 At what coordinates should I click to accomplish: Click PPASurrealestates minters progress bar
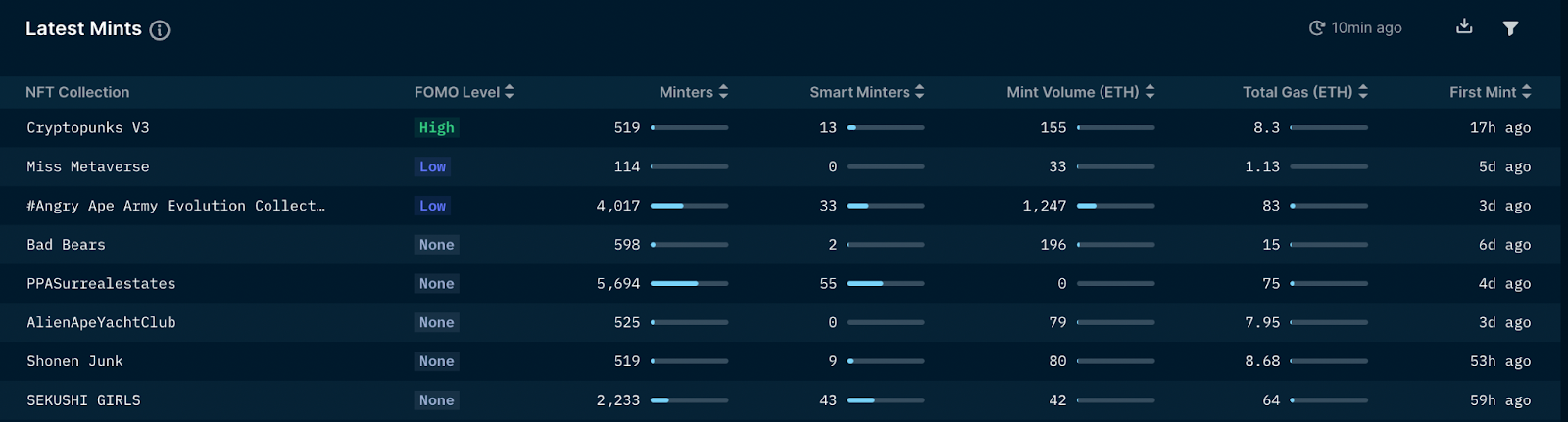689,283
